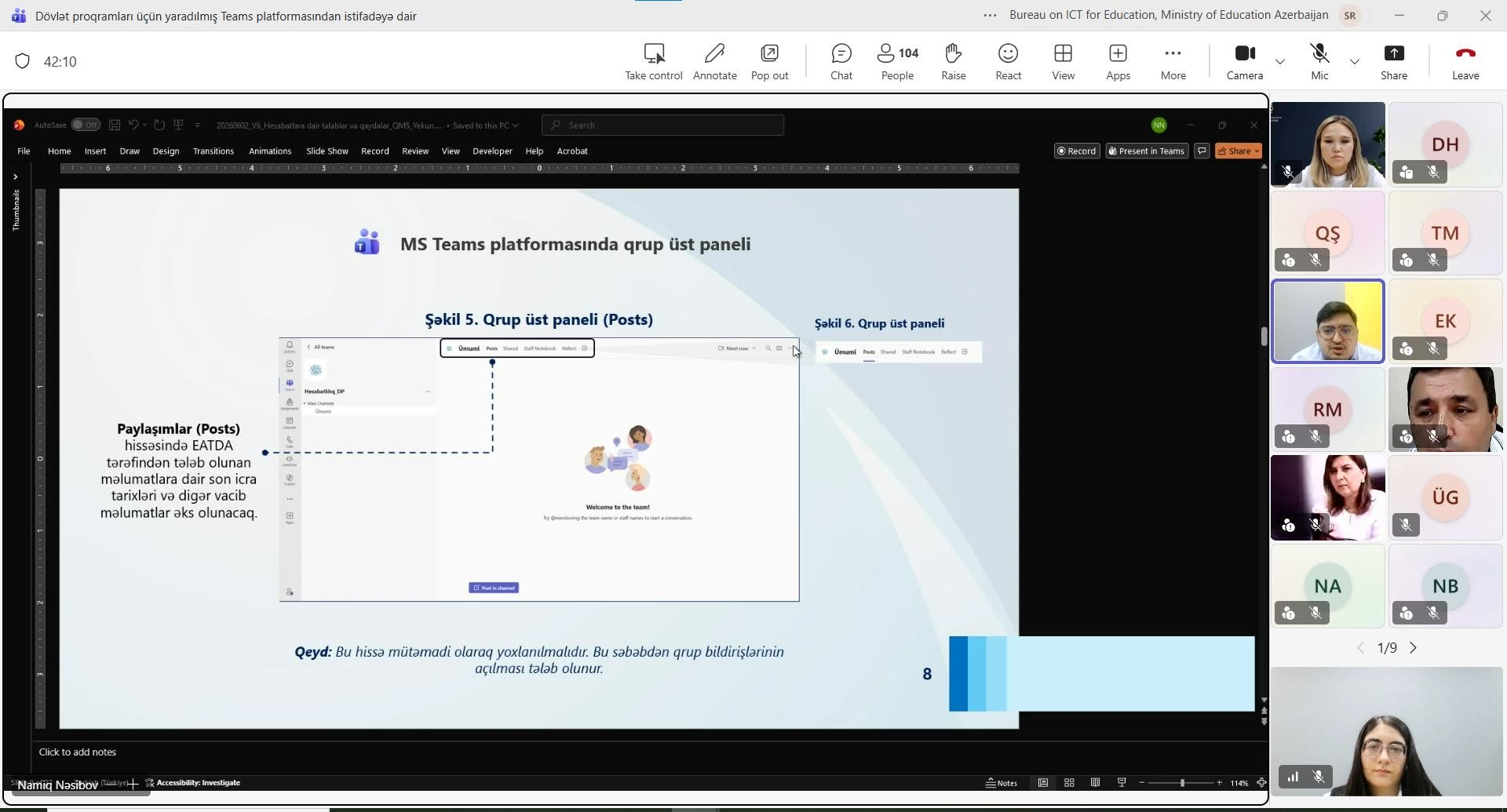Click the Record button in PowerPoint
Viewport: 1507px width, 812px height.
[x=1077, y=151]
